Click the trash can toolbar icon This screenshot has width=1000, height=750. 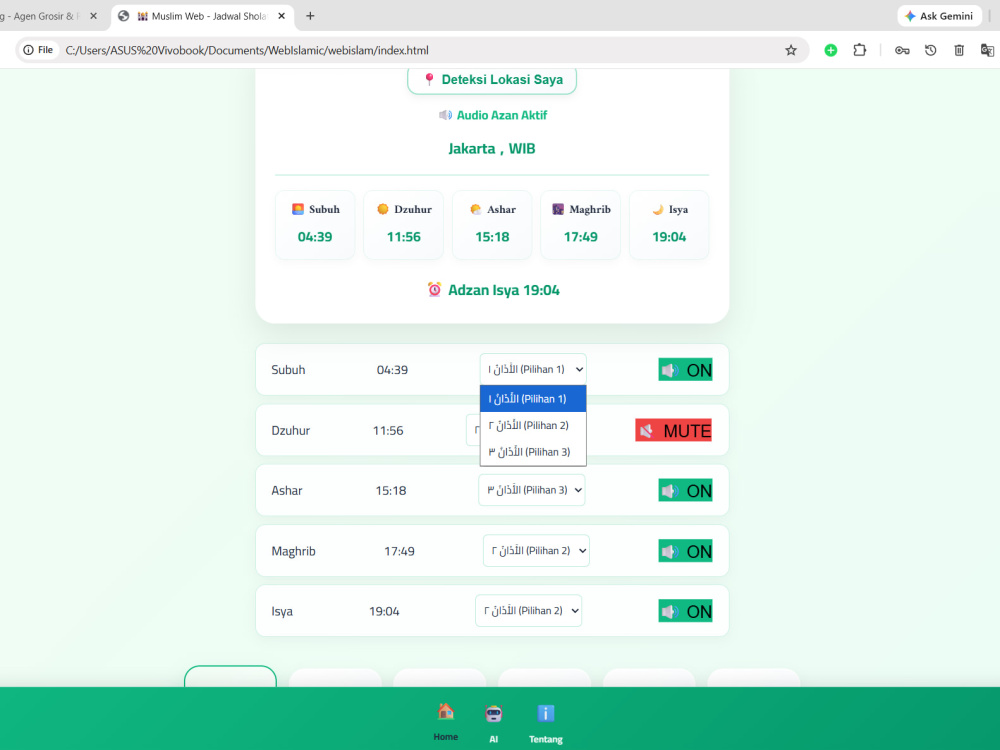pos(959,50)
